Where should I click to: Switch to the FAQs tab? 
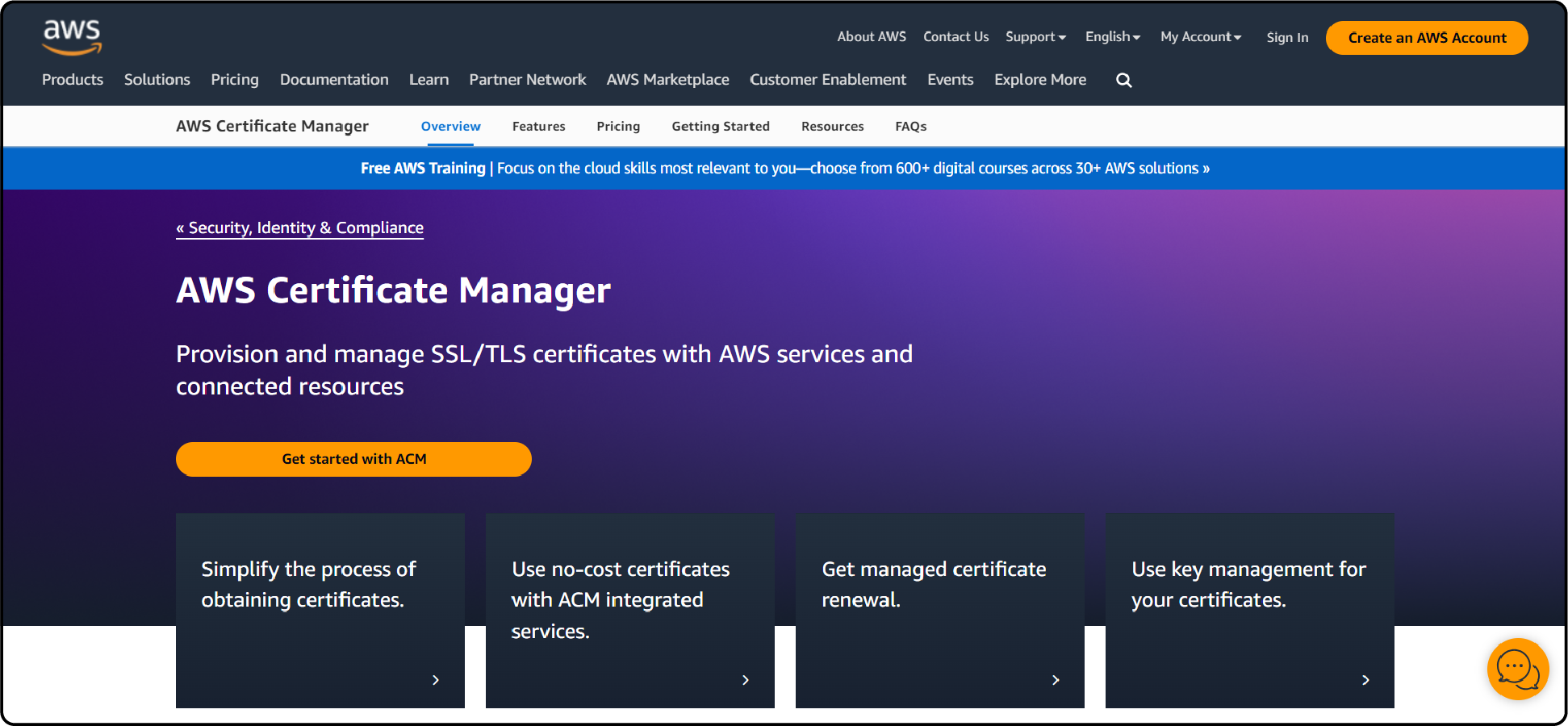[910, 127]
